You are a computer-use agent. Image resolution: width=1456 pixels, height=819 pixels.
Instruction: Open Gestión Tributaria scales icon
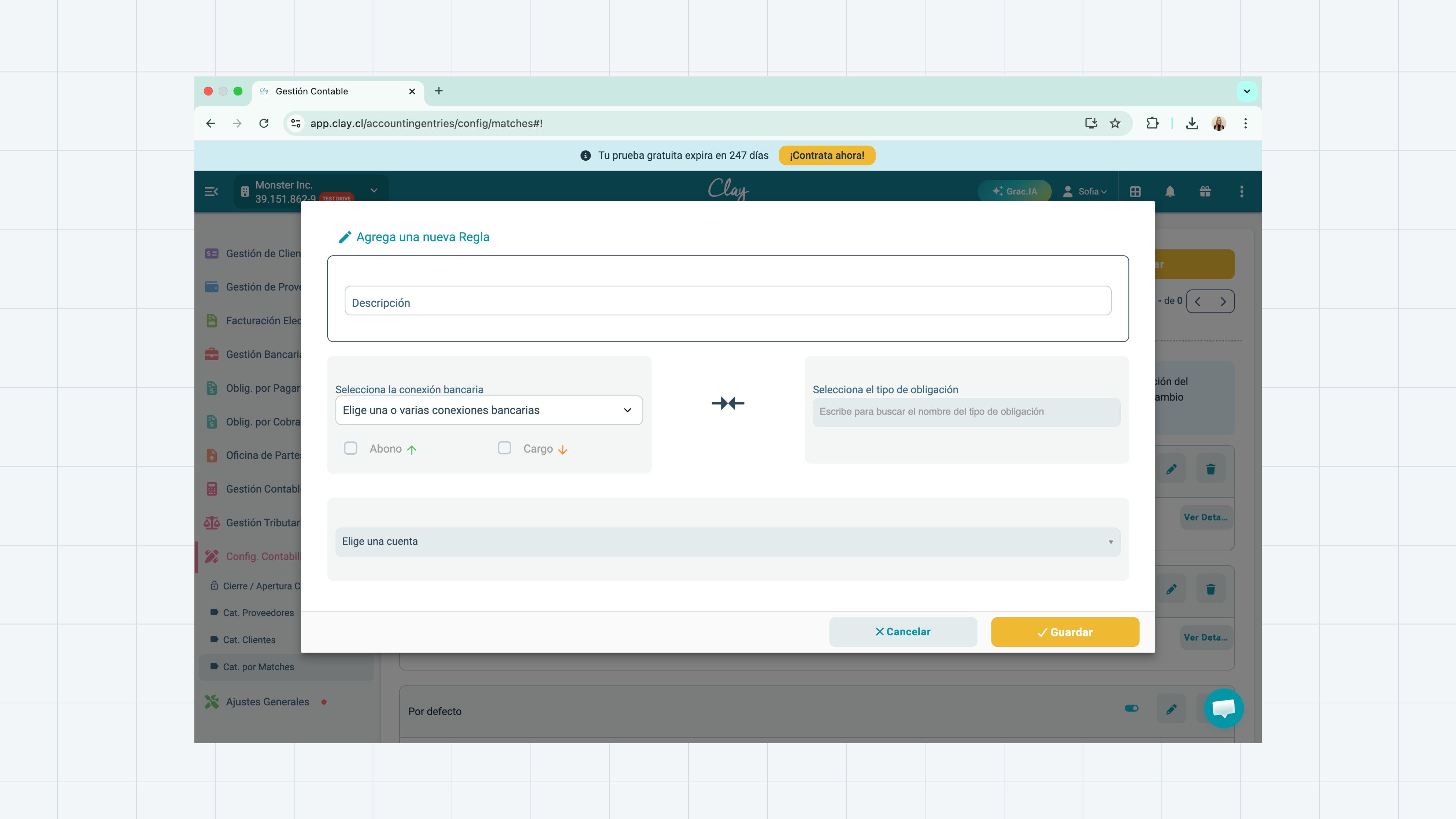point(211,523)
